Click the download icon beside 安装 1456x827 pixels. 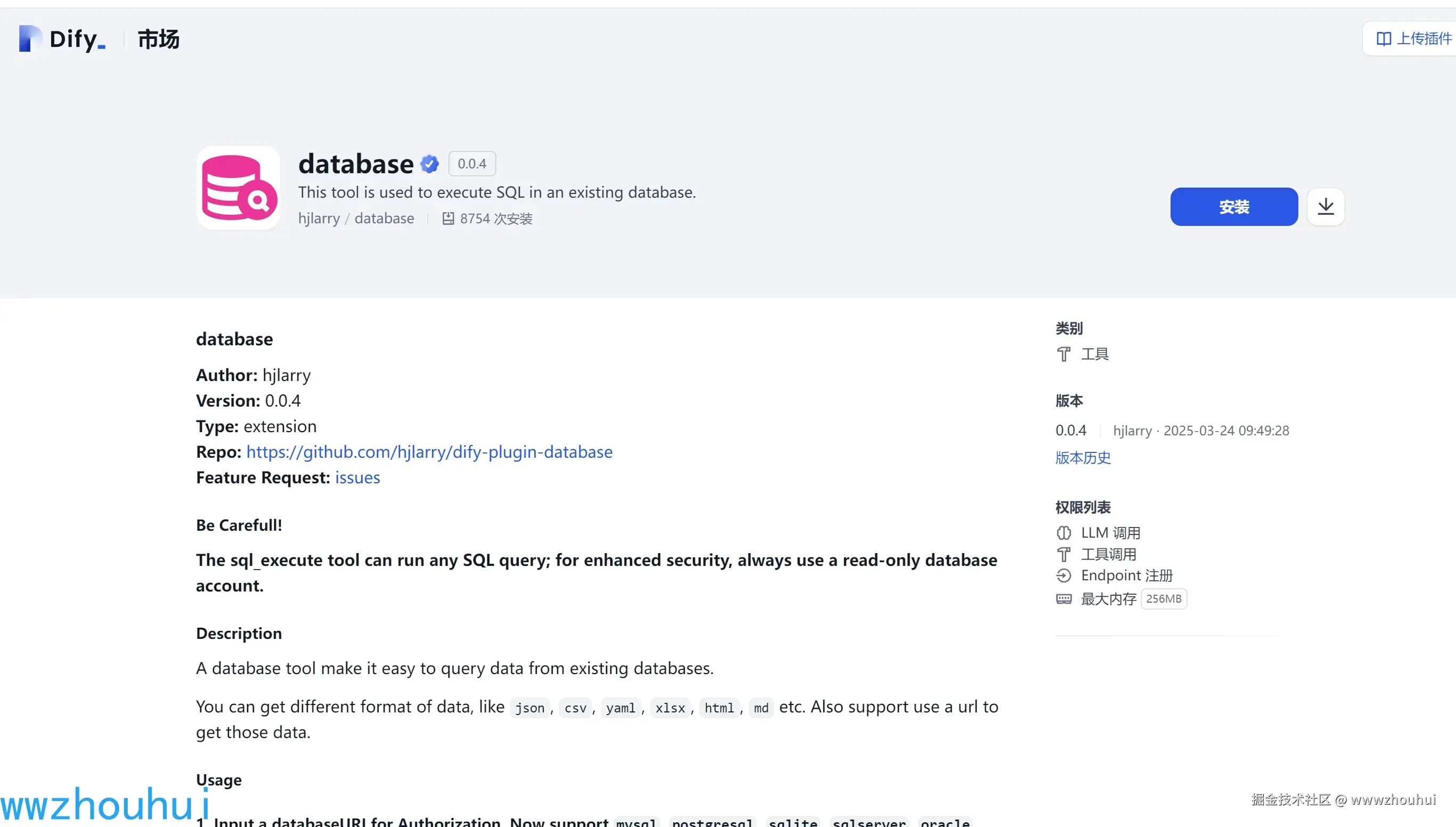pos(1326,206)
